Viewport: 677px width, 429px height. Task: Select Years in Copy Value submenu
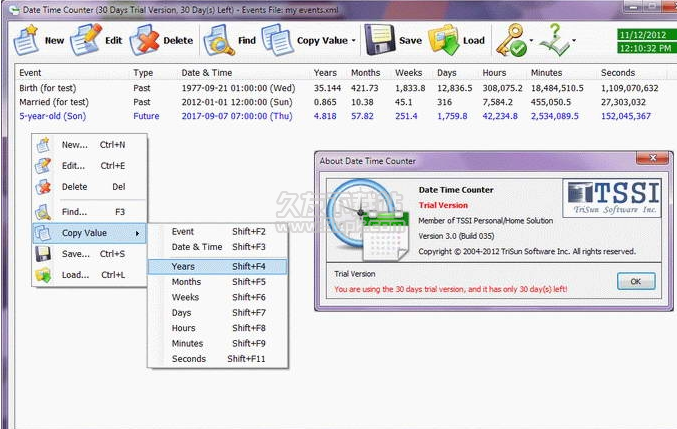(x=218, y=267)
